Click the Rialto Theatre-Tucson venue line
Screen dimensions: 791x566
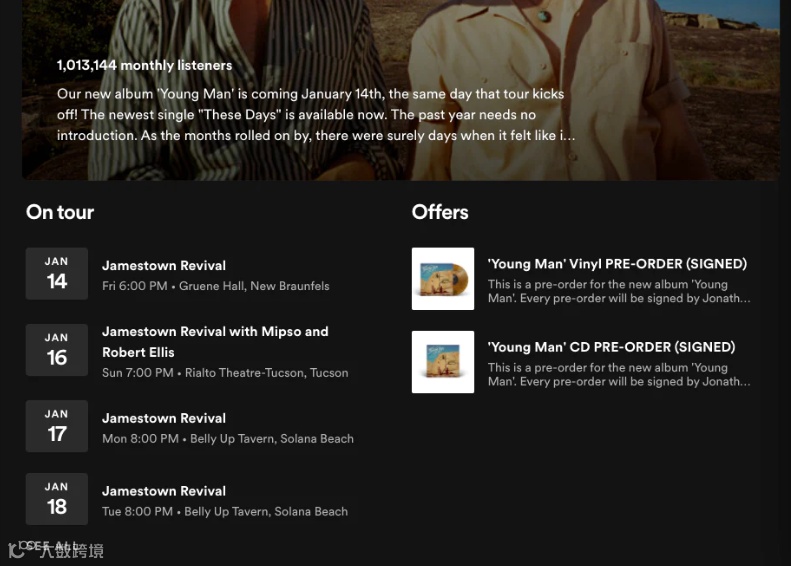point(225,373)
